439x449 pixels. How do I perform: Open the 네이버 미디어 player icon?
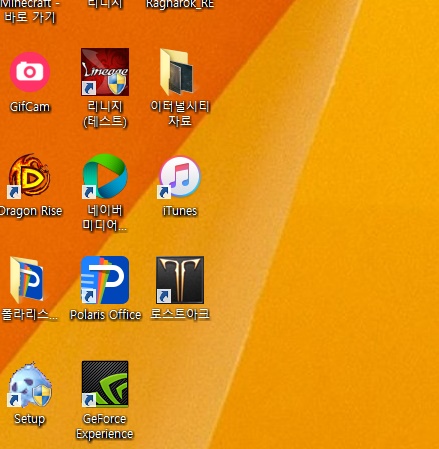105,176
